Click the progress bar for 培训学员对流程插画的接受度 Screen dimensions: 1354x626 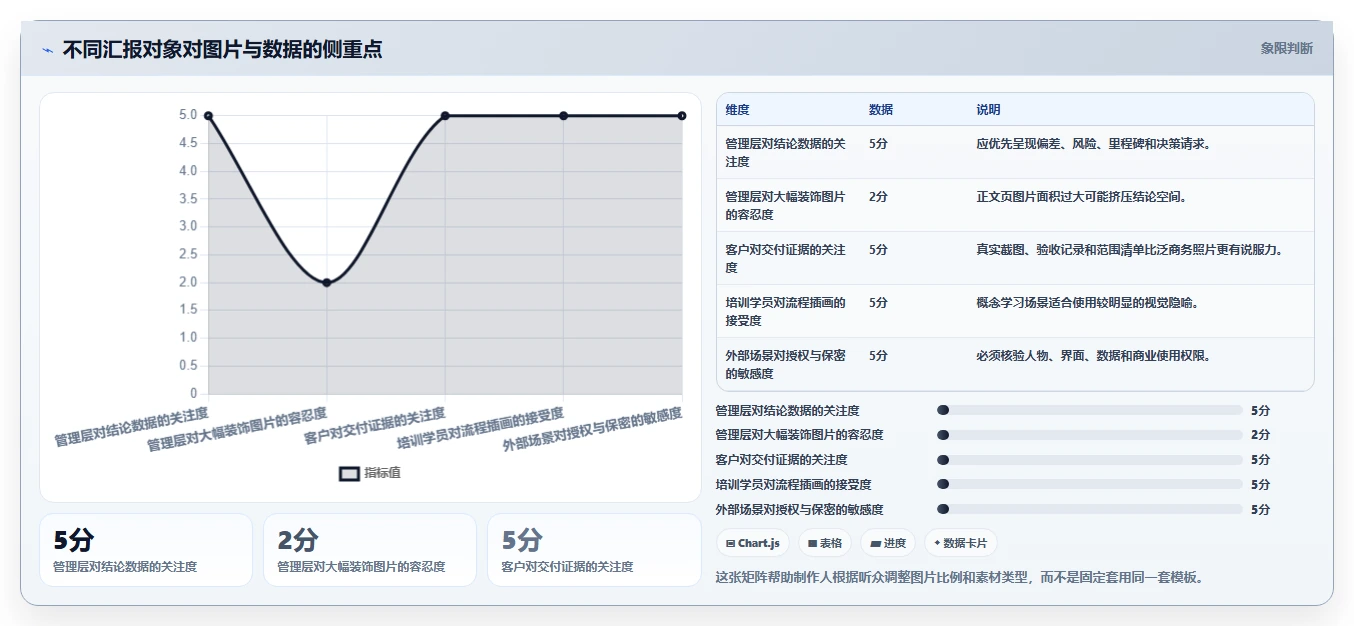[1090, 485]
